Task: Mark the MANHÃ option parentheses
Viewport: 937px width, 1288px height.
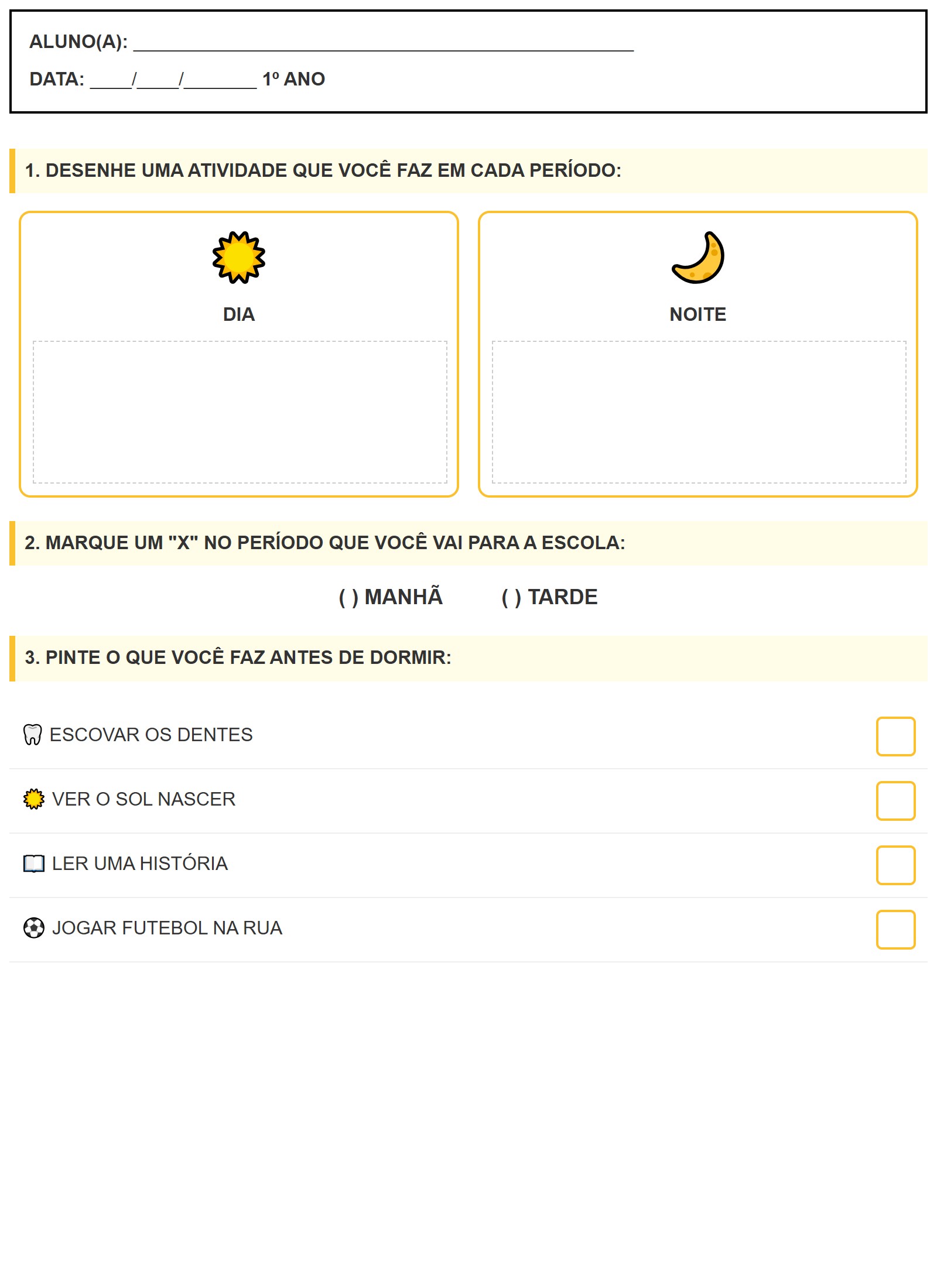Action: coord(348,598)
